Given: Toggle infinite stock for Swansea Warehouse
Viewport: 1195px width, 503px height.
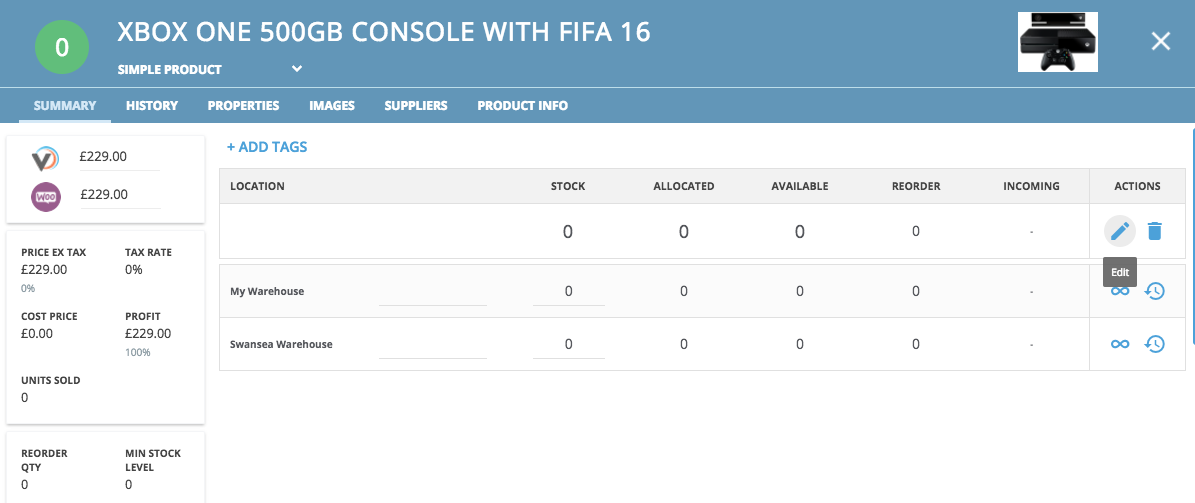Looking at the screenshot, I should [1120, 344].
